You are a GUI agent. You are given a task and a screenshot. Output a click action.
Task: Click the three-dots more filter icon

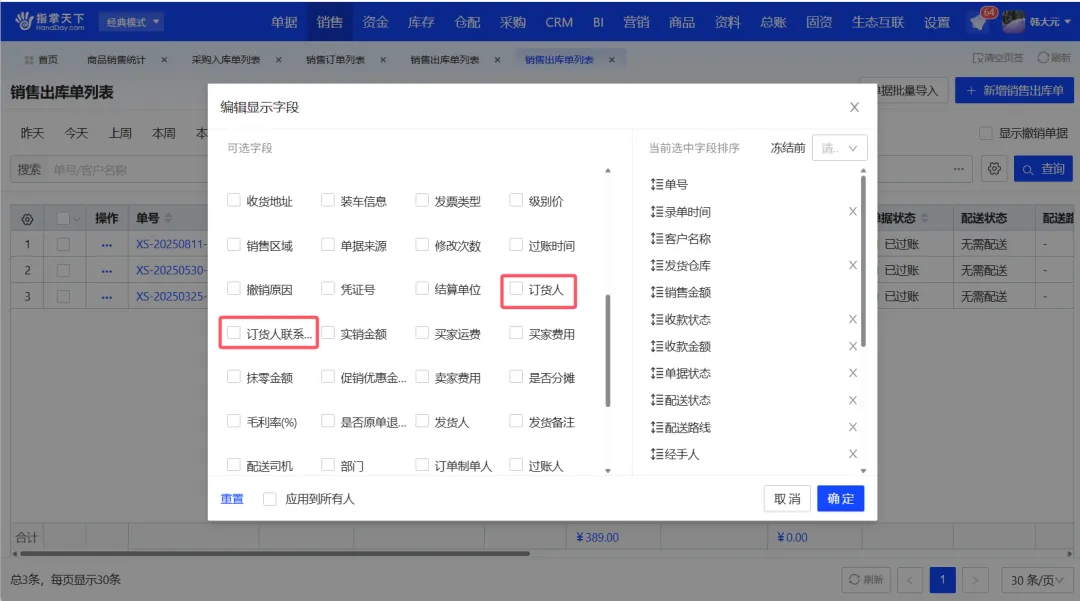958,169
